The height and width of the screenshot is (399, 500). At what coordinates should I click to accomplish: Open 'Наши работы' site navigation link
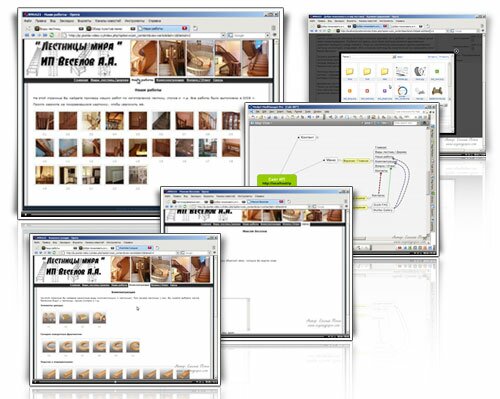tap(142, 80)
